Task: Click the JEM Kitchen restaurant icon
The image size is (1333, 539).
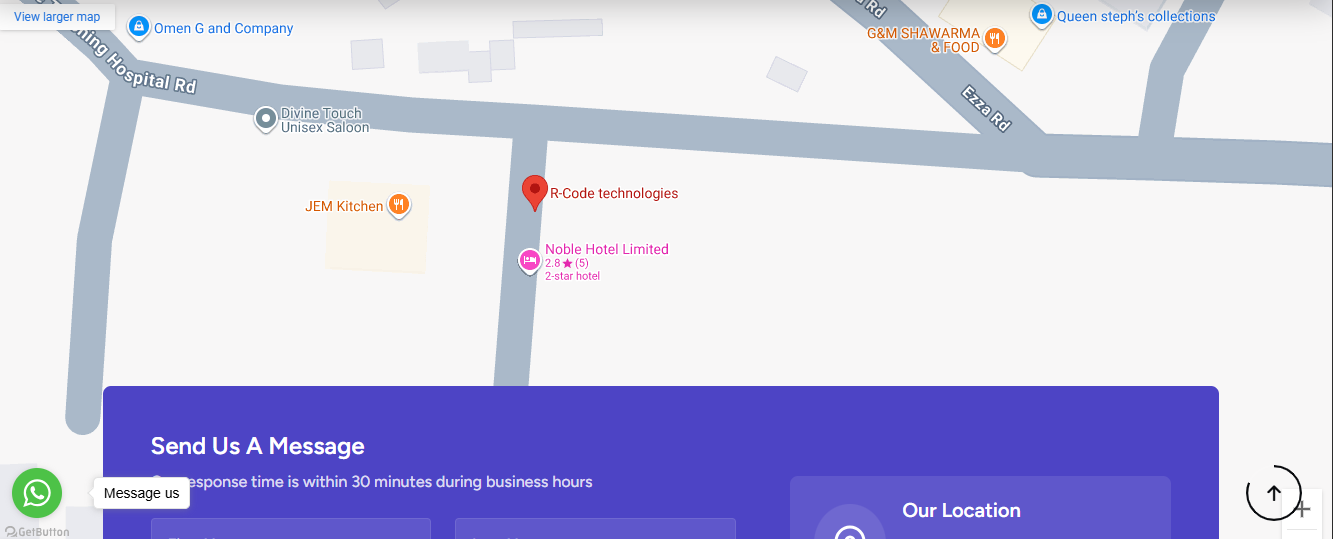Action: point(398,206)
